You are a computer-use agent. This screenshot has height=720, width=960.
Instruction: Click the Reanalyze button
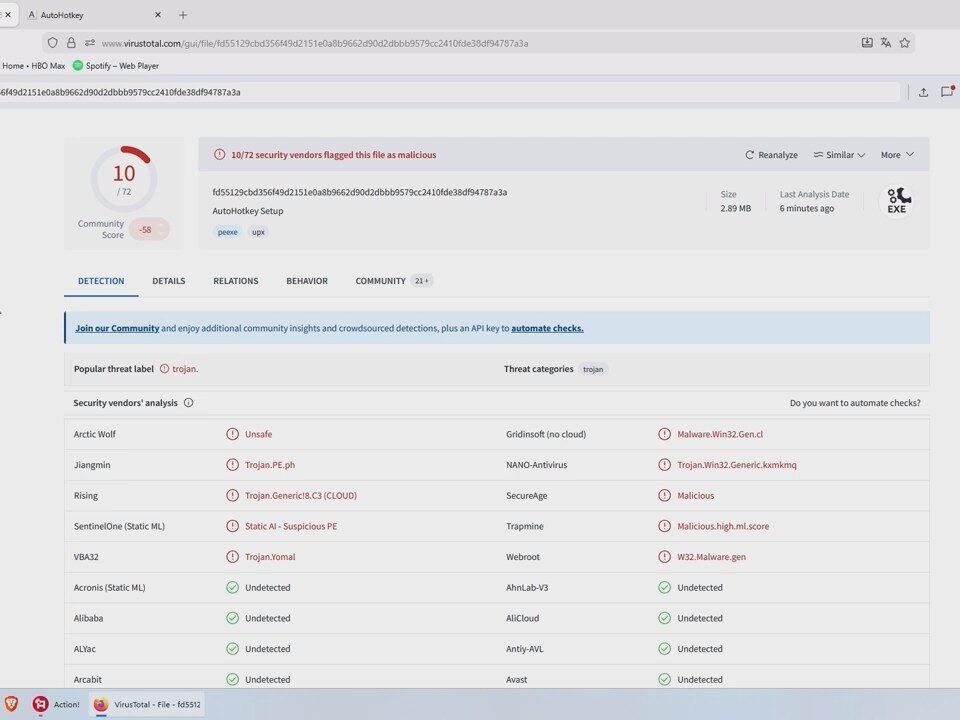[x=771, y=155]
